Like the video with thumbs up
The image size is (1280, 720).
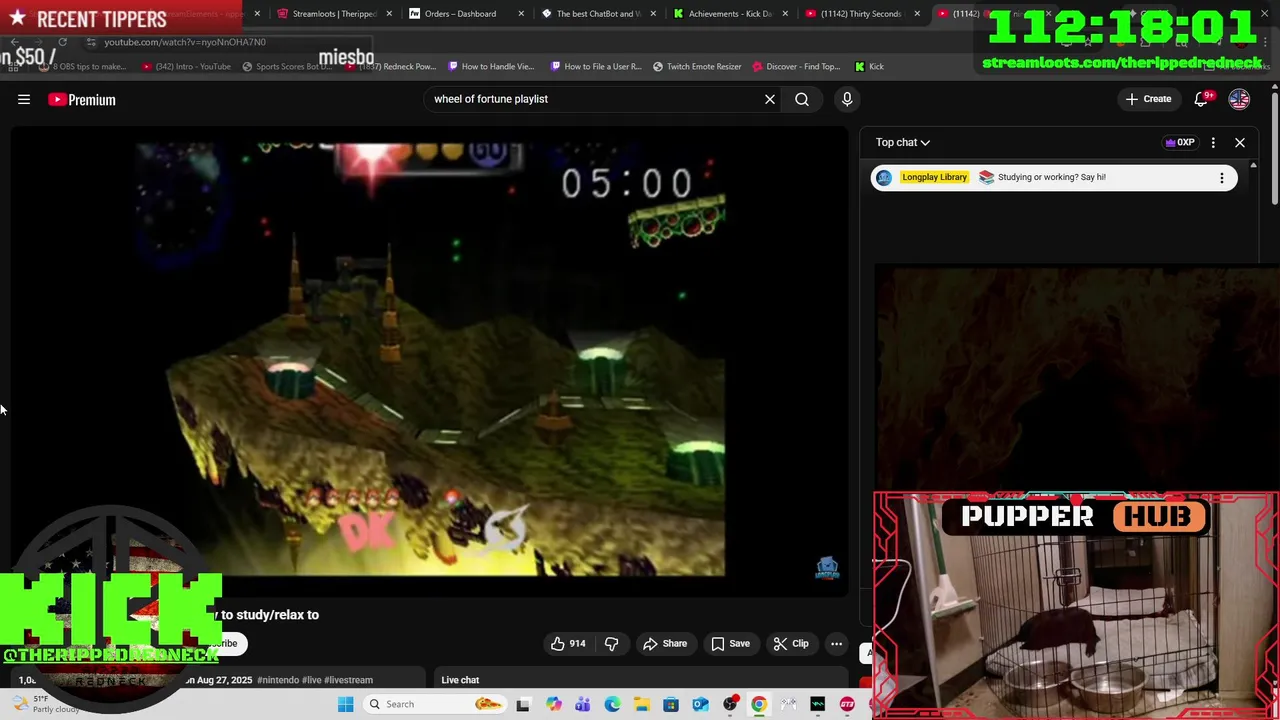tap(569, 644)
